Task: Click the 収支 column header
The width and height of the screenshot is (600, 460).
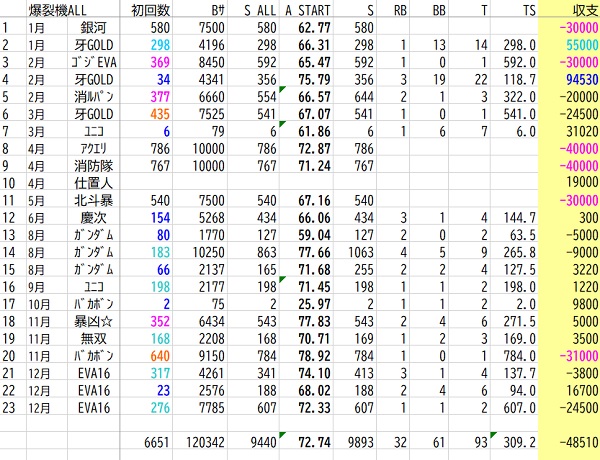Action: click(x=585, y=10)
